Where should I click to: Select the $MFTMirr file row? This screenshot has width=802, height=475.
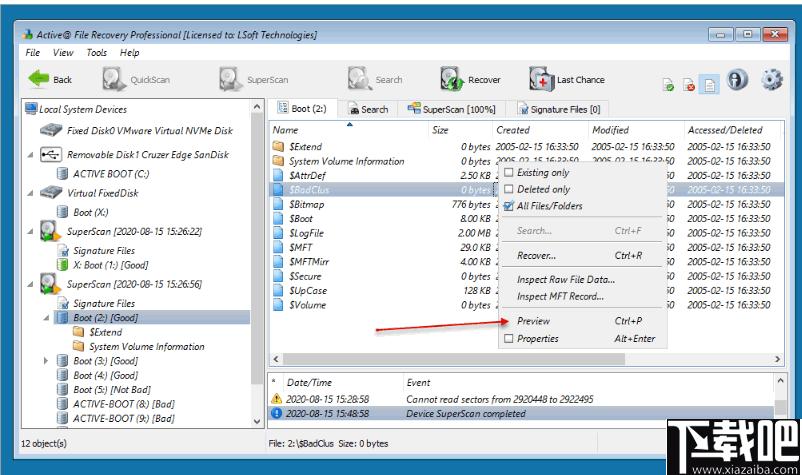[x=382, y=262]
